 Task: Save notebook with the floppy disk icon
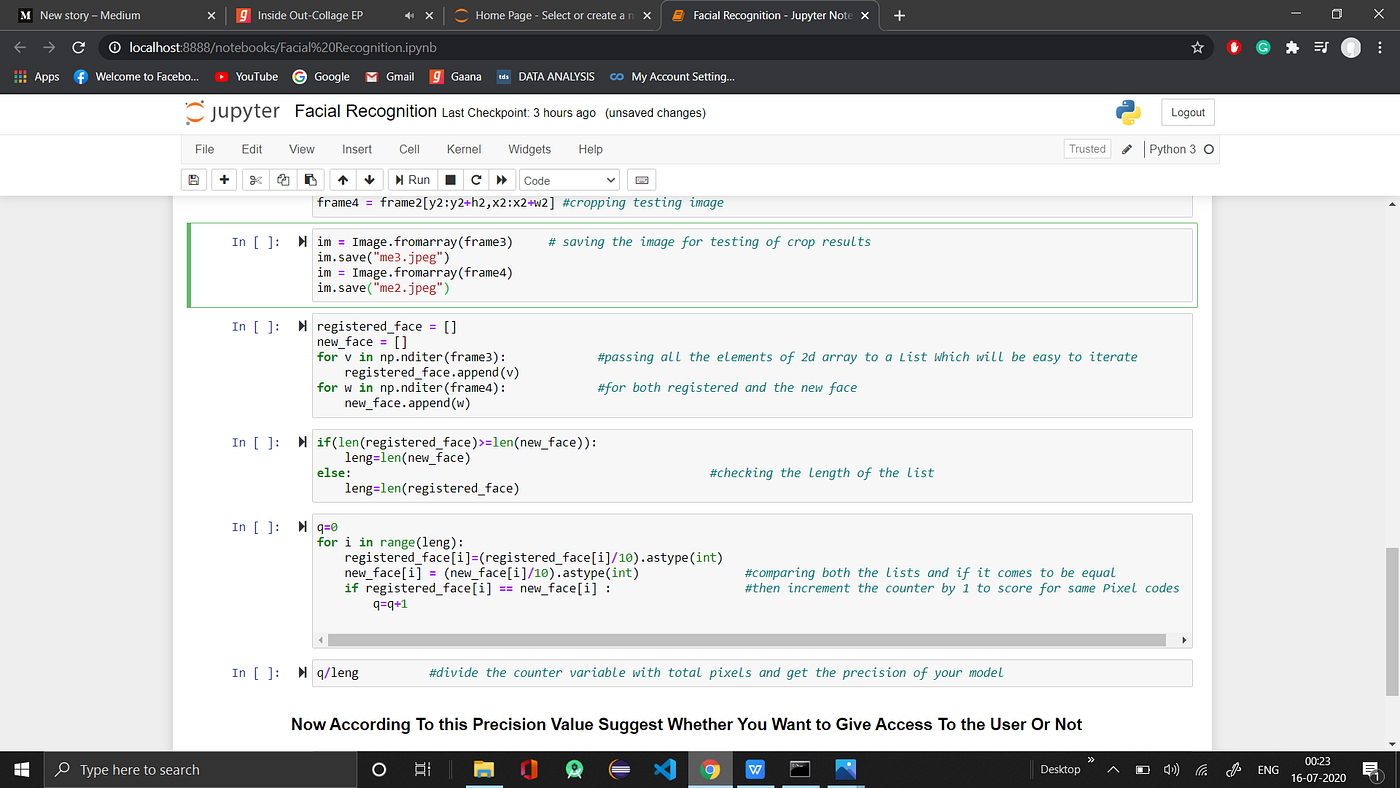coord(194,180)
